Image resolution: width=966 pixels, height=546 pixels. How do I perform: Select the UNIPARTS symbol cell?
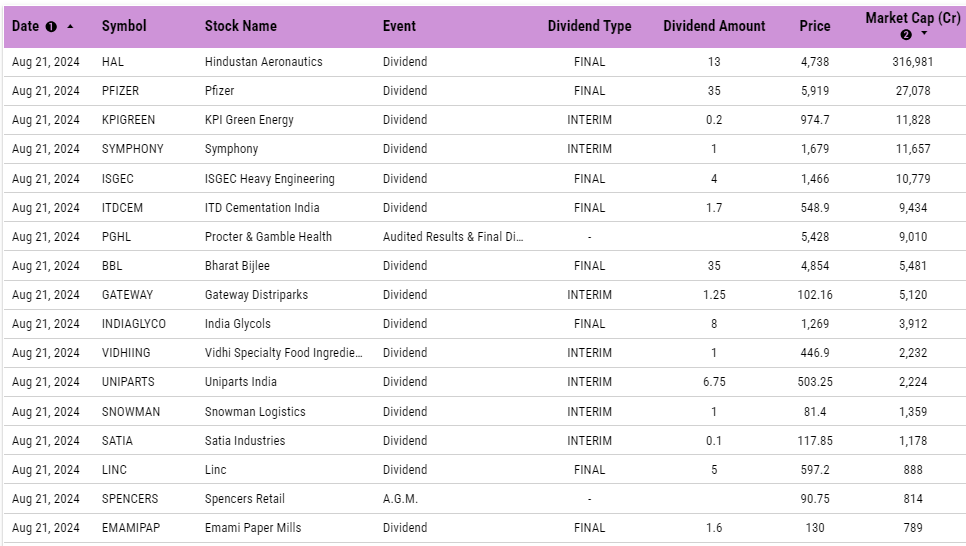coord(128,381)
